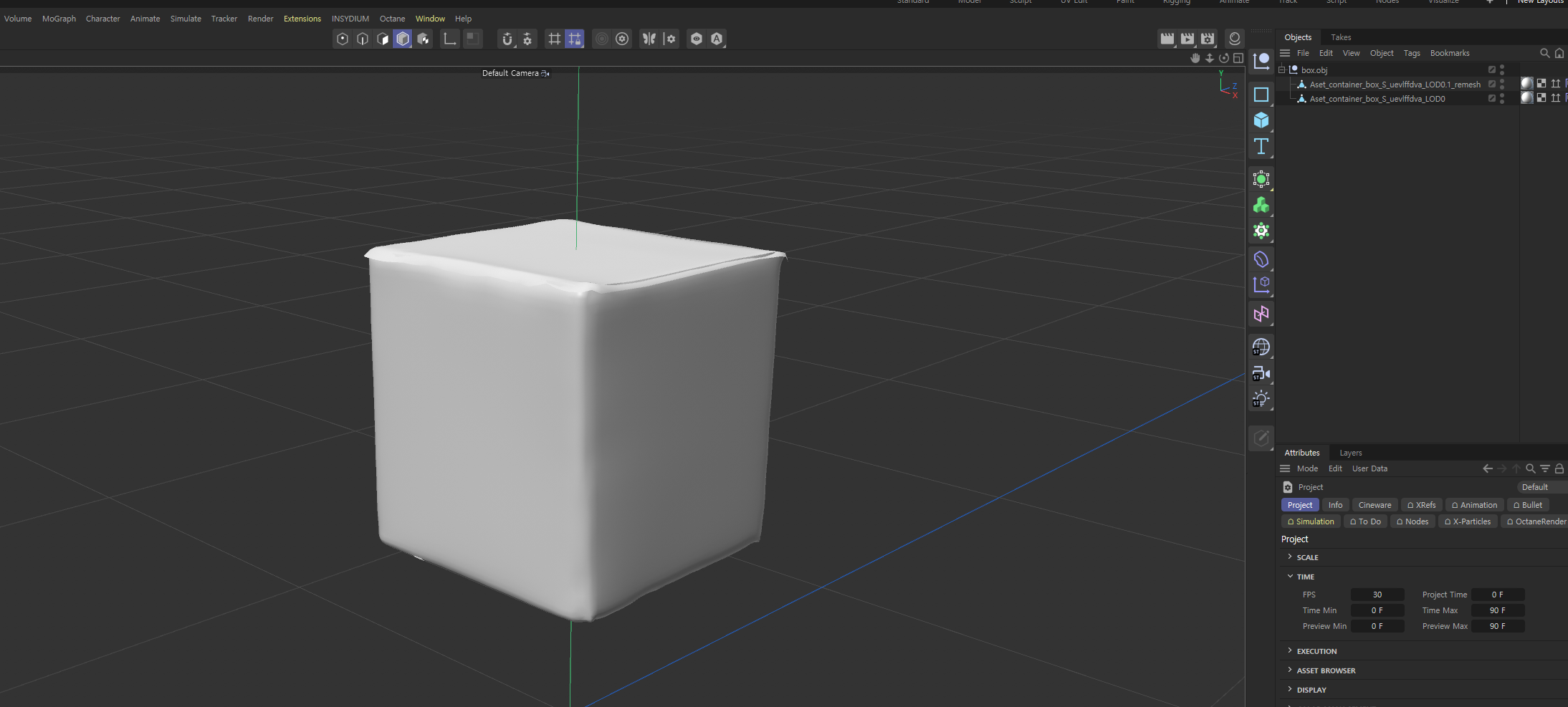Toggle Locked Workplane highlighted icon

pyautogui.click(x=575, y=39)
